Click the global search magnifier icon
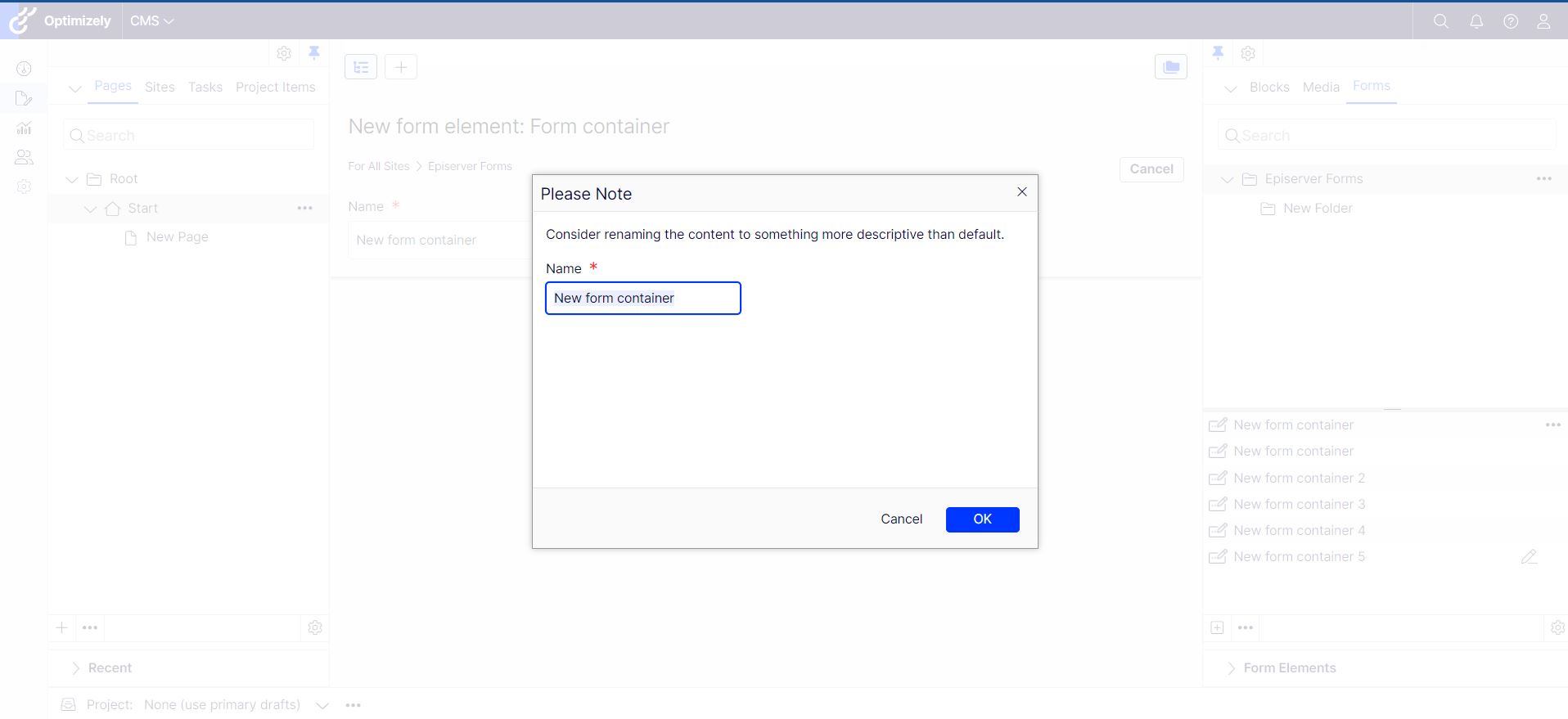 pos(1440,21)
